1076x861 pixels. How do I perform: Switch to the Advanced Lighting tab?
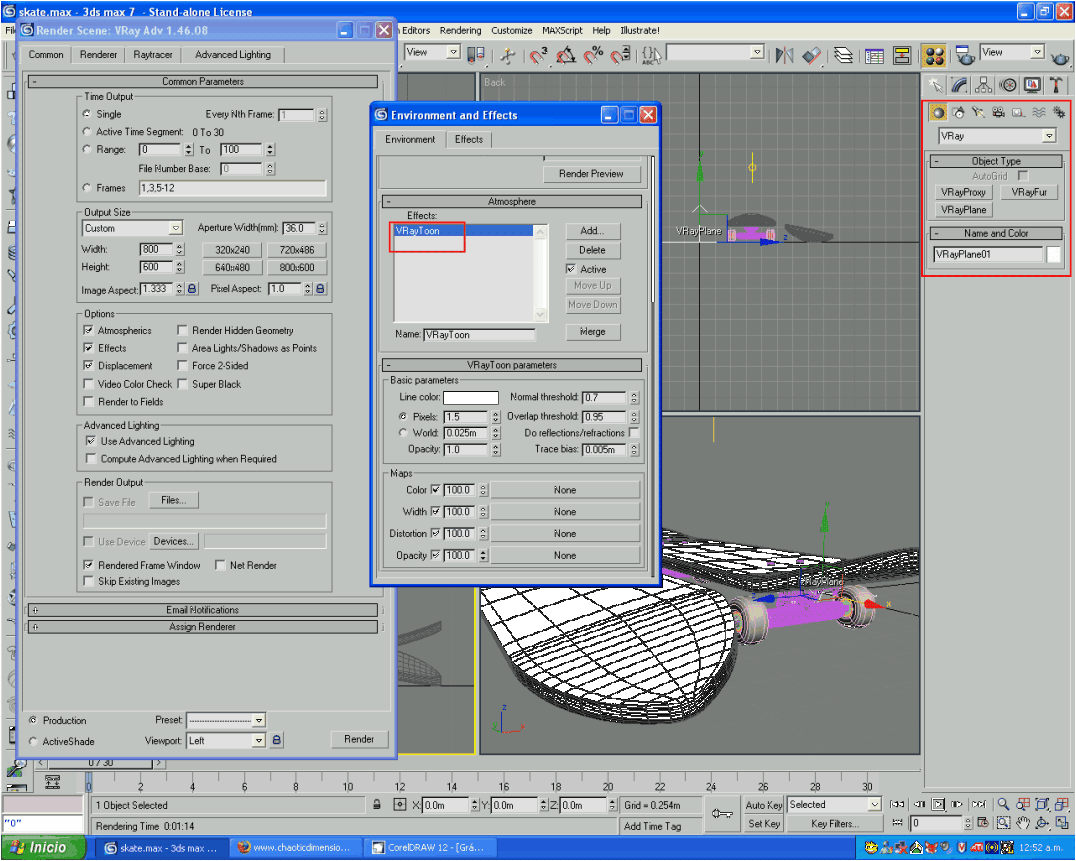point(233,55)
